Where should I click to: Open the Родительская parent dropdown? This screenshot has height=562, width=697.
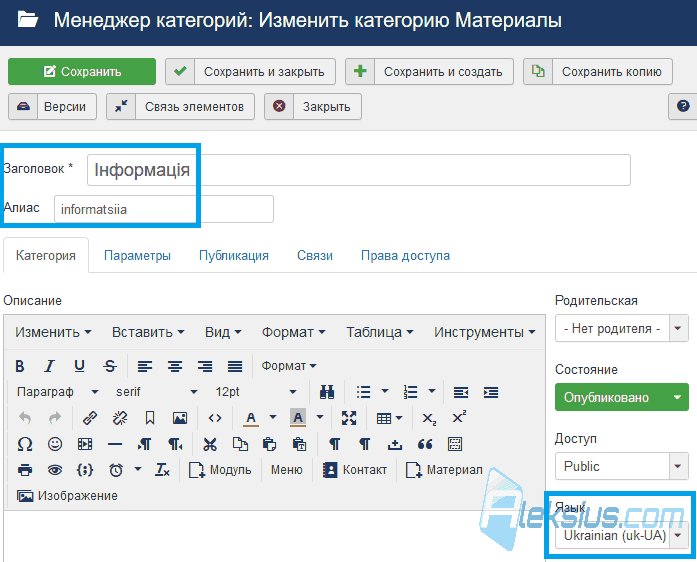(621, 328)
